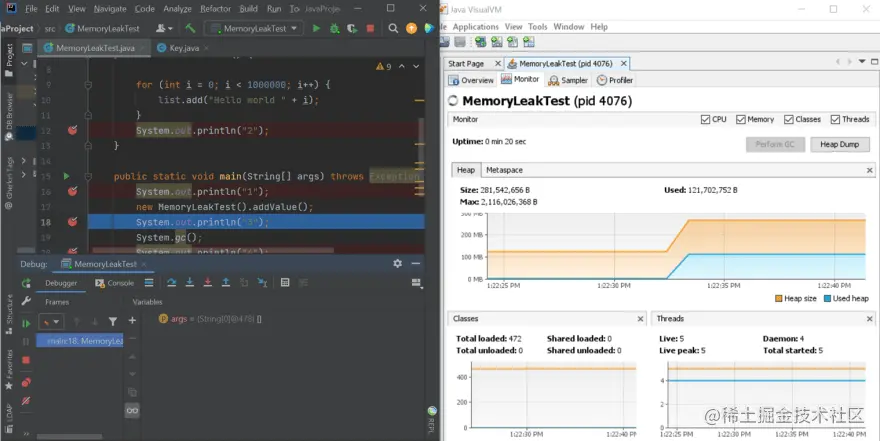The width and height of the screenshot is (880, 441).
Task: Rerun MemoryLeakTest debug session icon
Action: coord(26,283)
